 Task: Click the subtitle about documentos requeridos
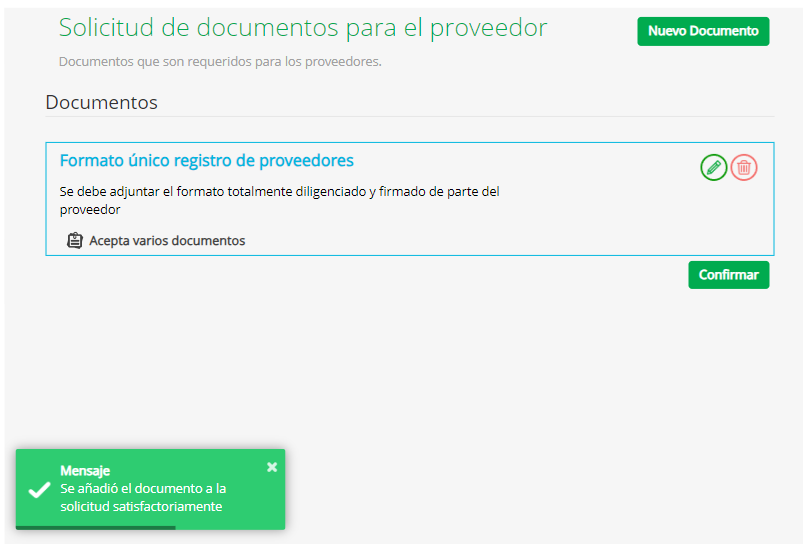coord(220,62)
